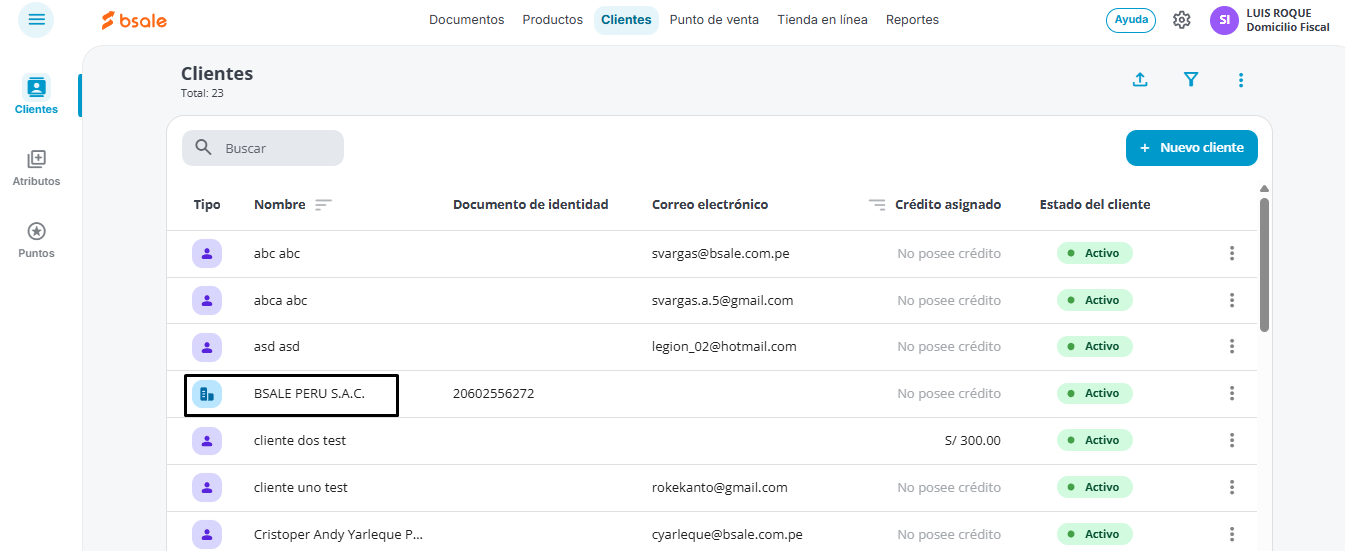
Task: Click email rokekanto@gmail.com
Action: tap(720, 487)
